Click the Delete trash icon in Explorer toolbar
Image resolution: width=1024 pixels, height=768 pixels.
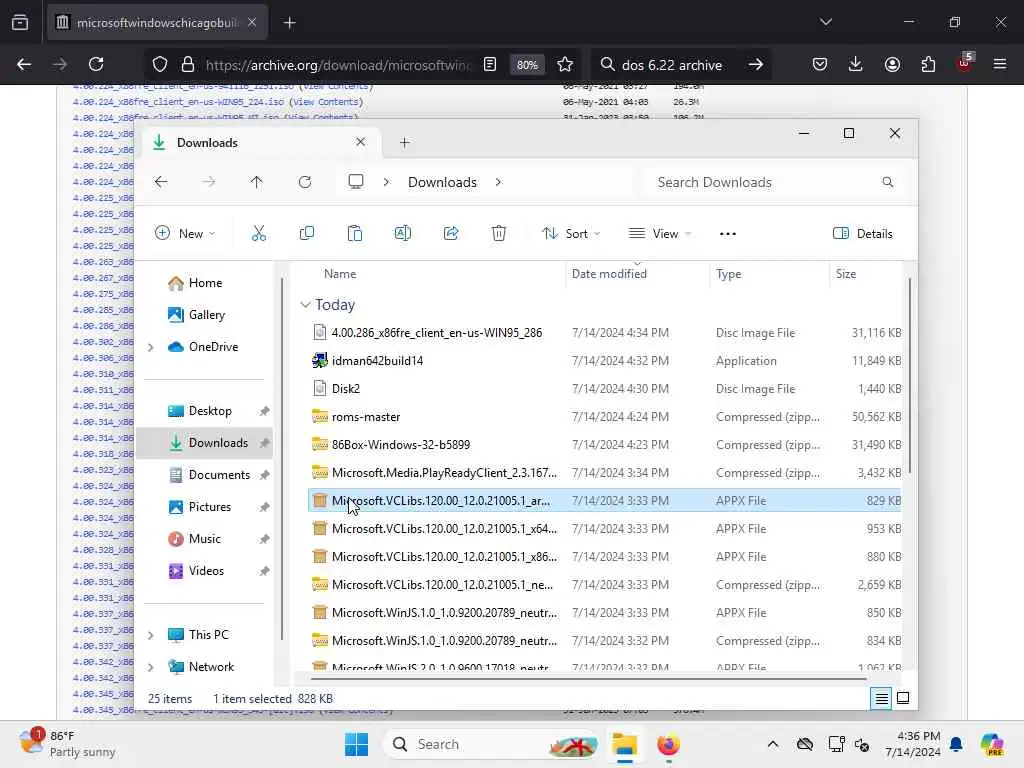click(499, 233)
